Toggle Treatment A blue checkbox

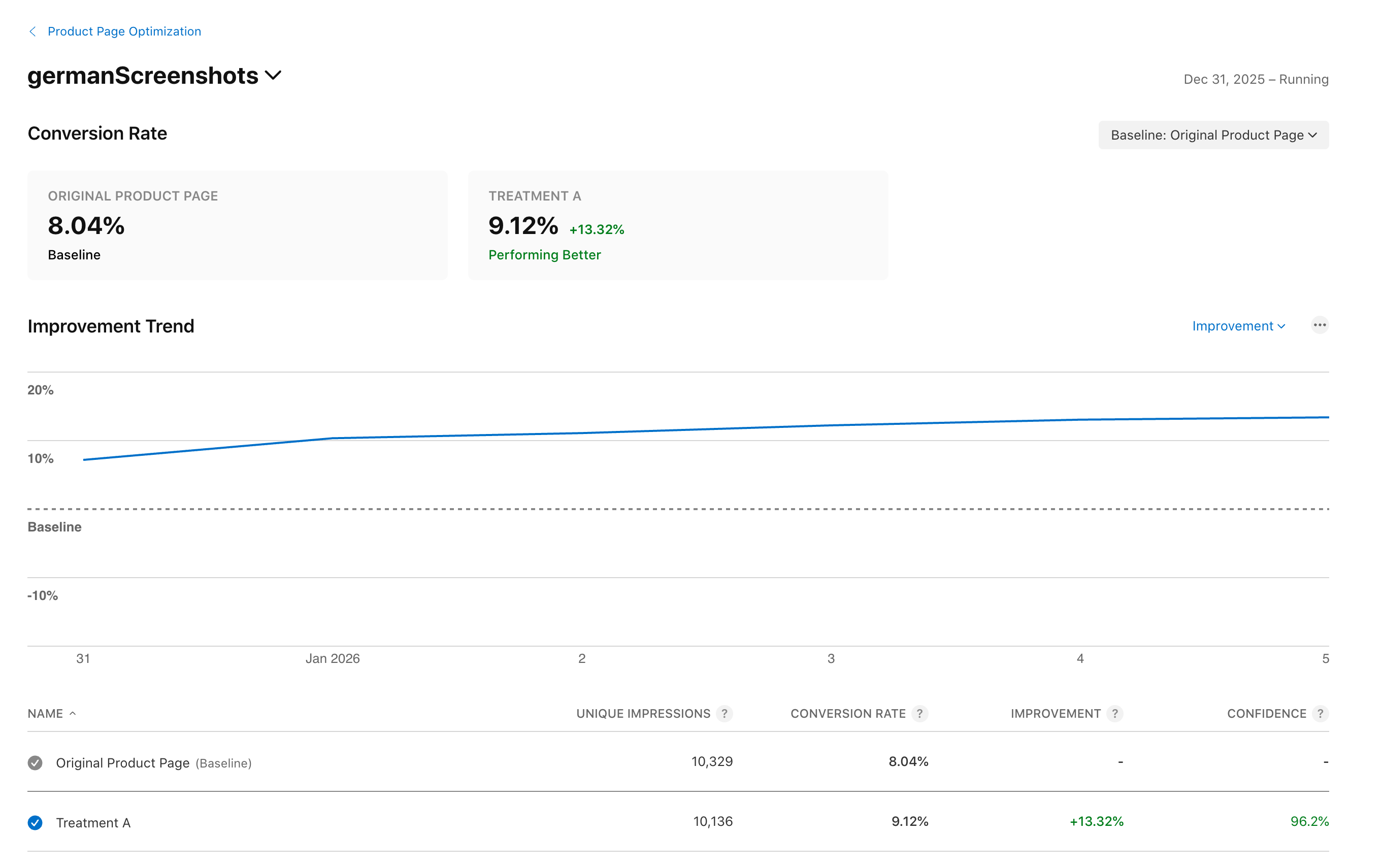[35, 823]
